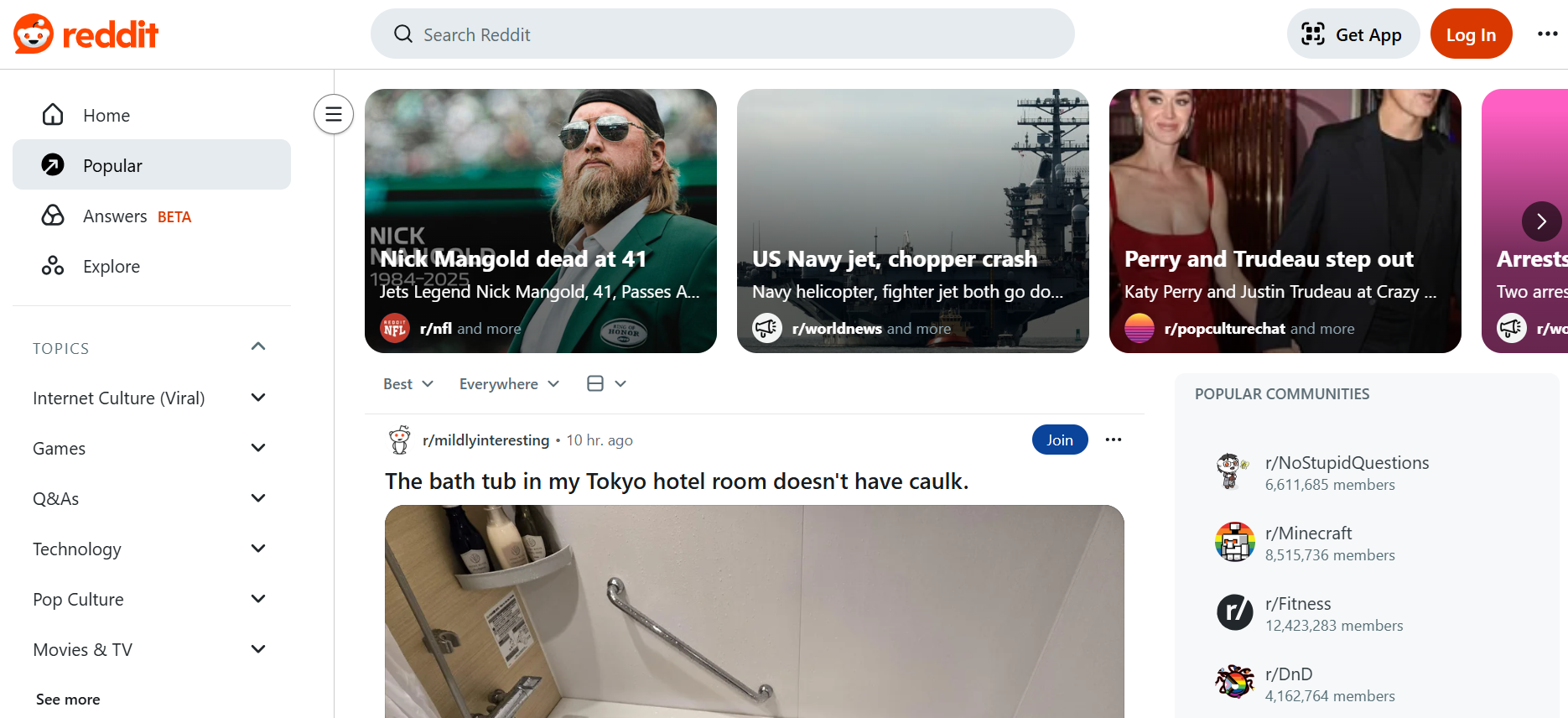Click the search magnifier icon
This screenshot has height=718, width=1568.
tap(403, 34)
